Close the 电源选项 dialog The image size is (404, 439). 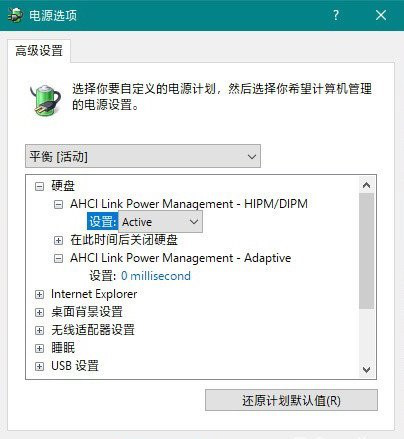381,15
